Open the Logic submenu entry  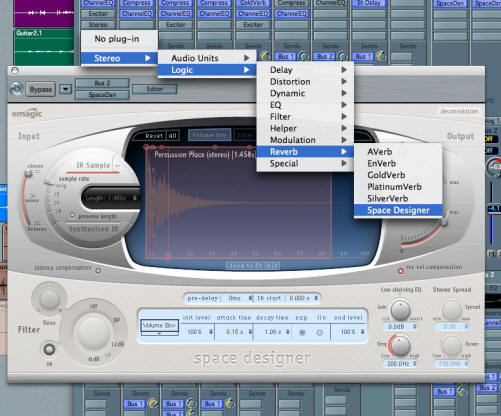(207, 70)
